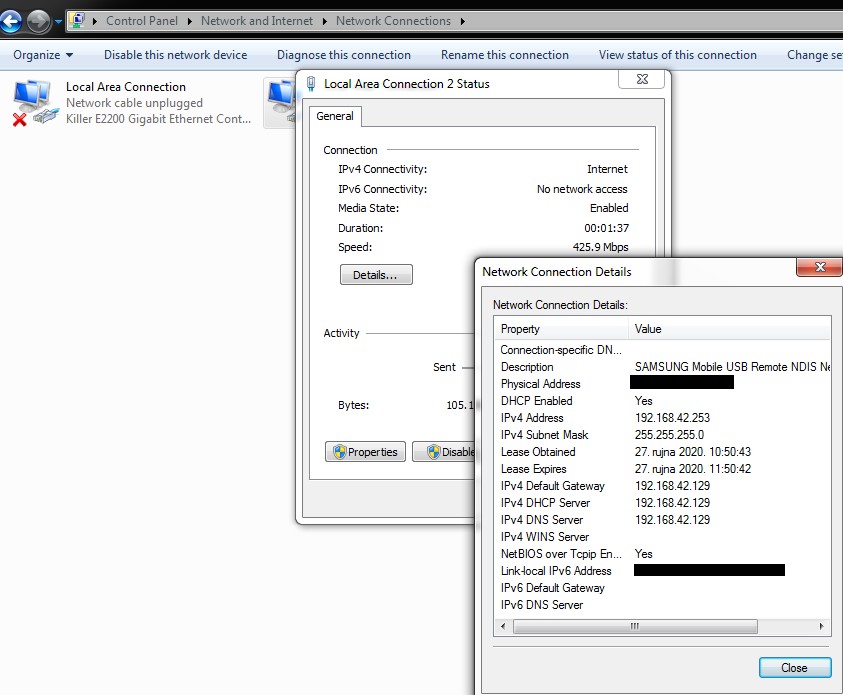Click Duration value 00:01:37
The height and width of the screenshot is (695, 843).
tap(606, 228)
